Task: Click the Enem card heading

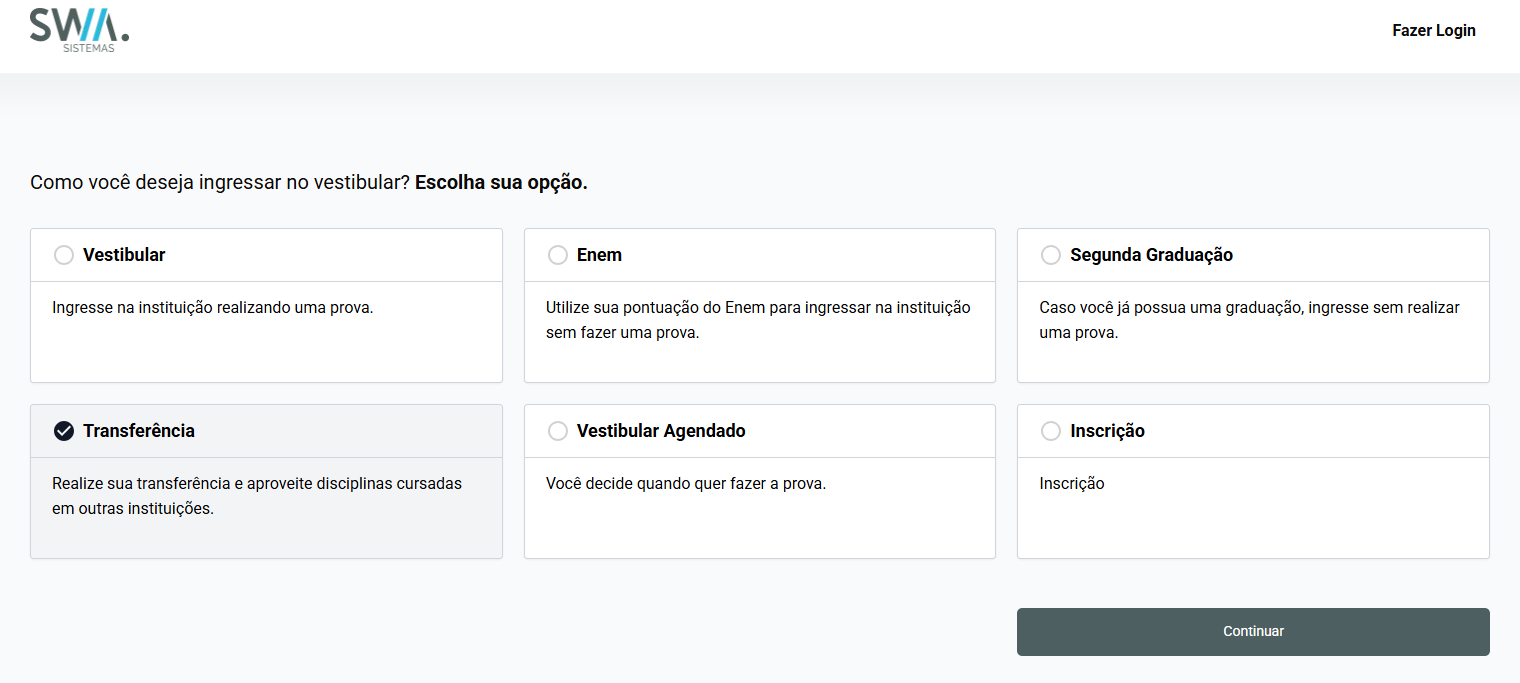Action: pos(599,255)
